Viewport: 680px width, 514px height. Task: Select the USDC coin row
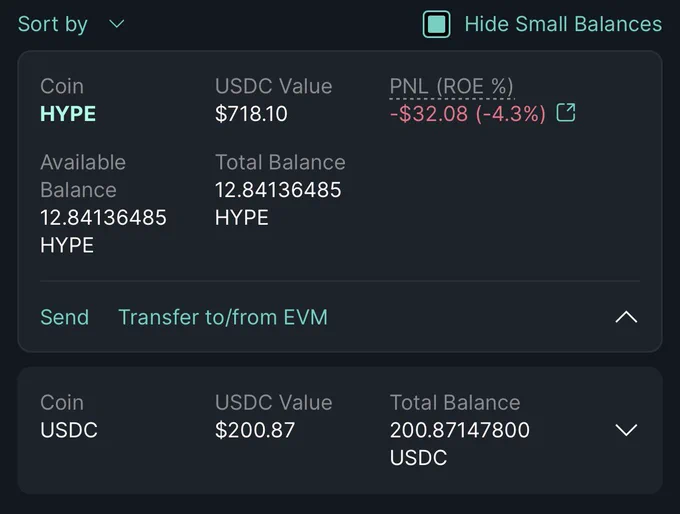[340, 430]
